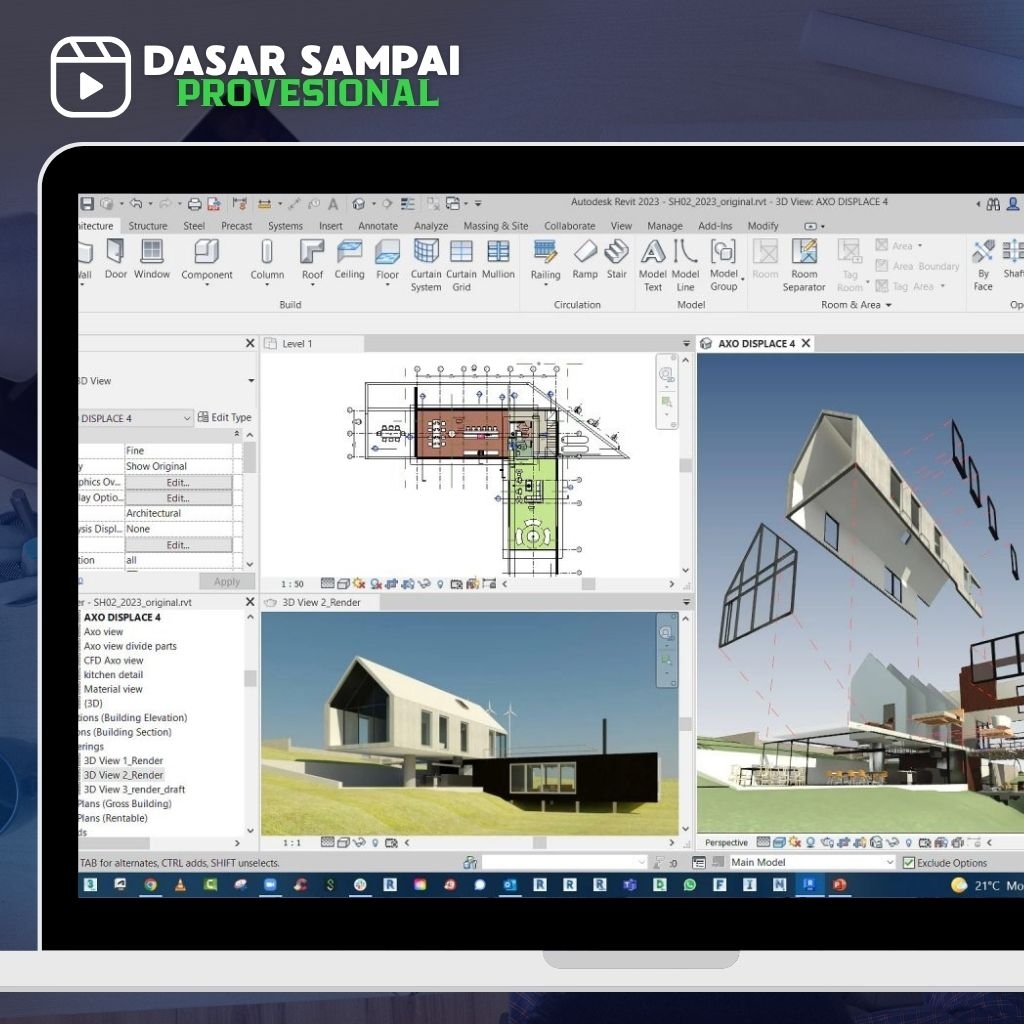The image size is (1024, 1024).
Task: Select Material view in Project Browser
Action: pos(113,689)
